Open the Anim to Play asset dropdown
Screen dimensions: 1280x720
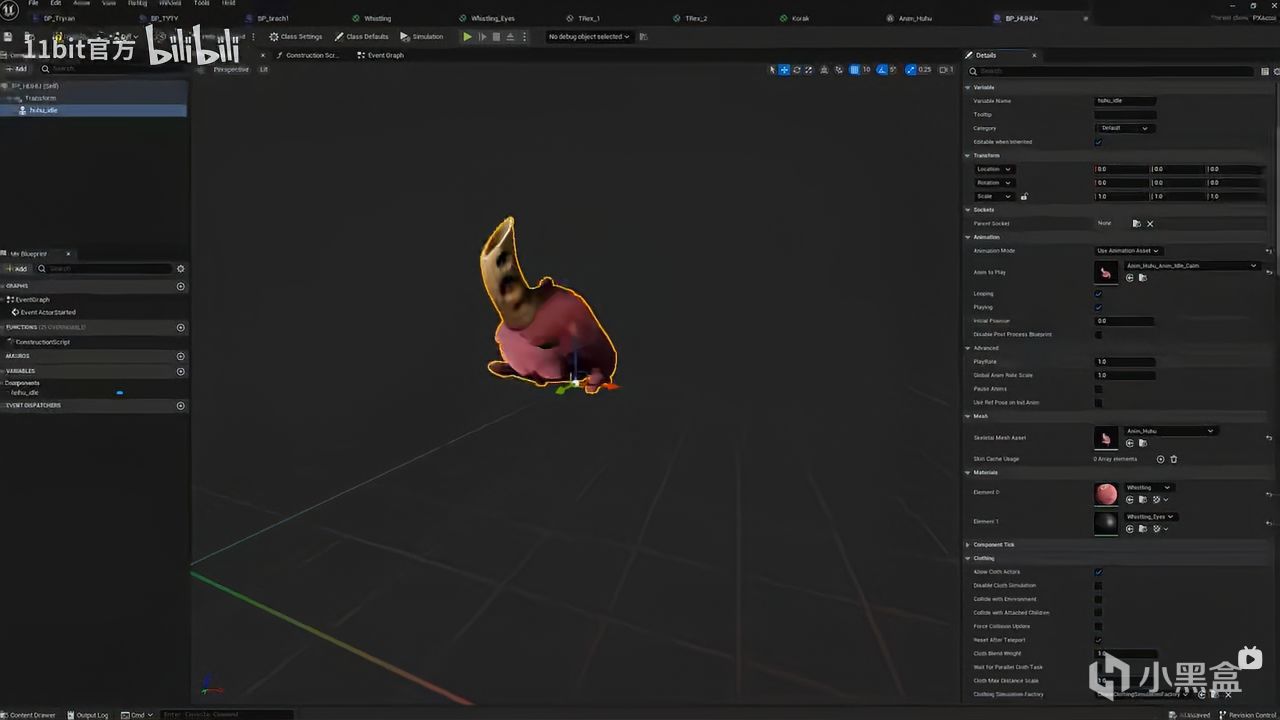(x=1191, y=266)
